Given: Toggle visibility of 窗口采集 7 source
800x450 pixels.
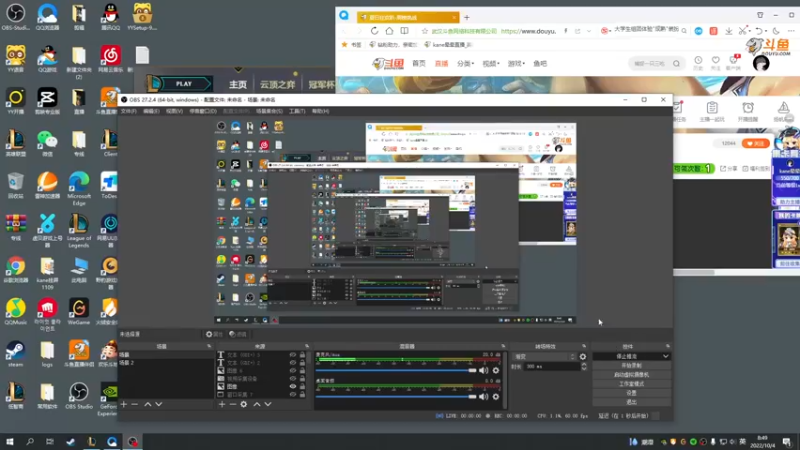Looking at the screenshot, I should tap(292, 394).
